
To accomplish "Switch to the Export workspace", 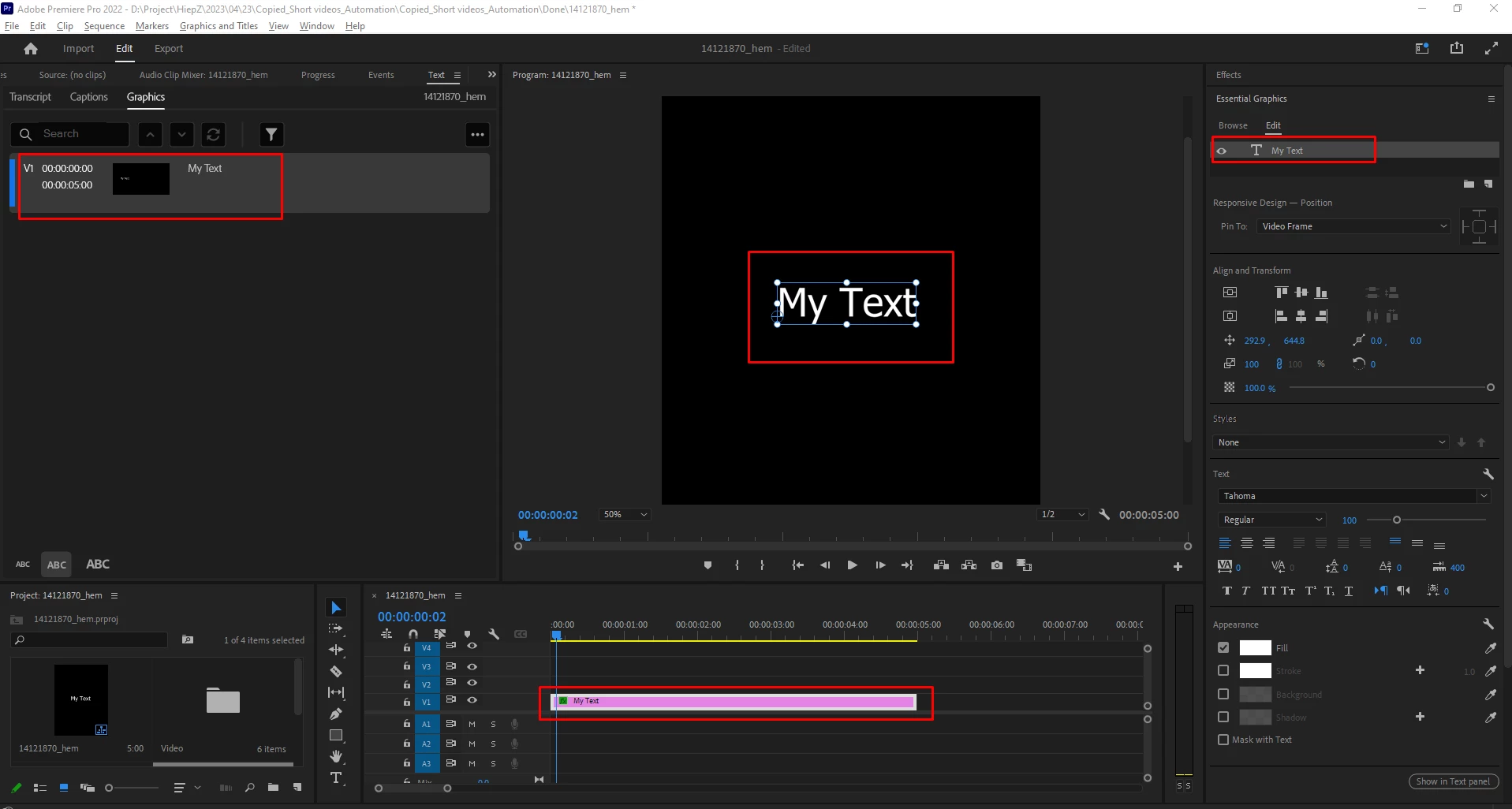I will click(x=169, y=48).
